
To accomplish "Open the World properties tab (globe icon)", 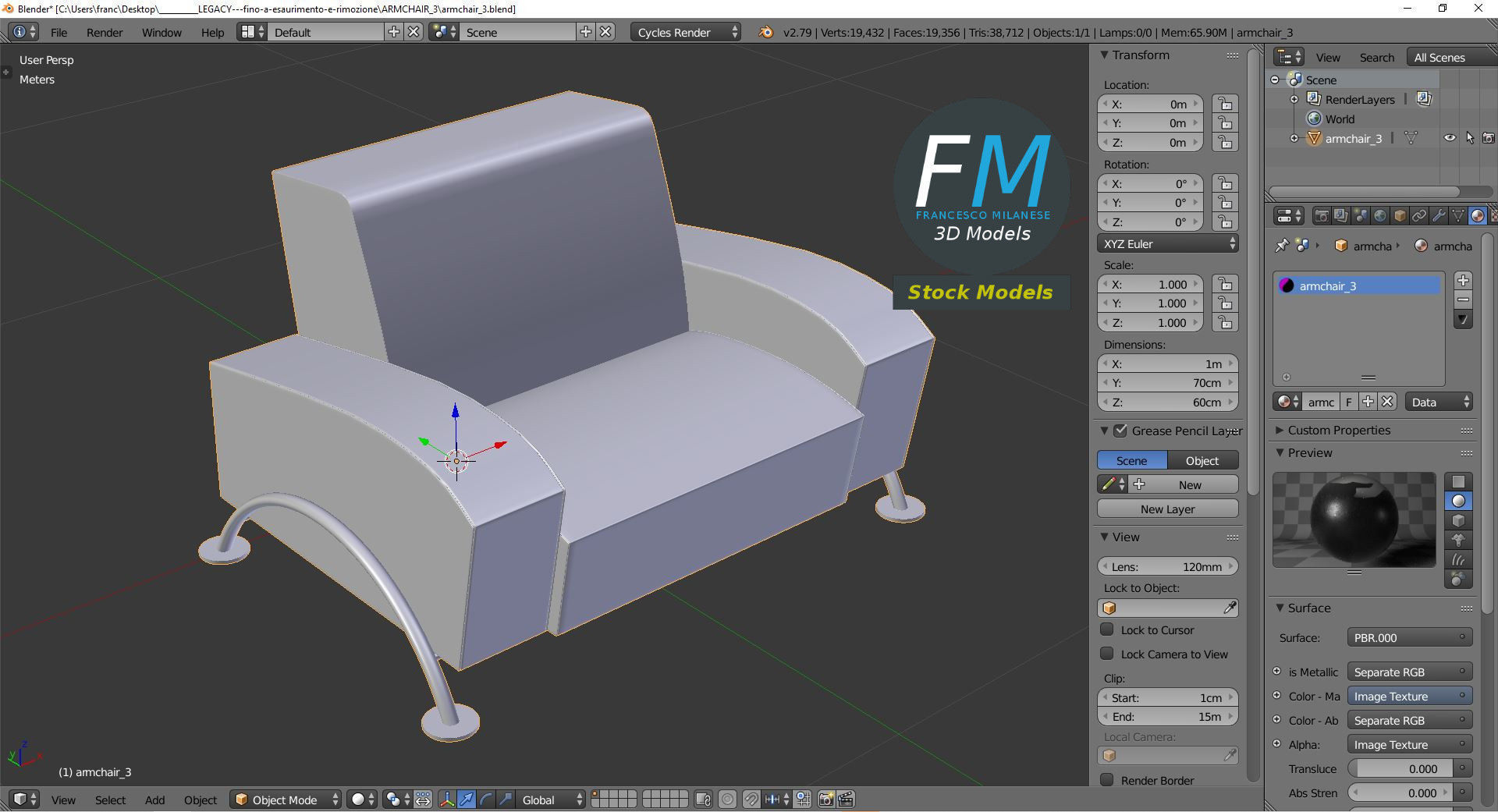I will (1380, 216).
